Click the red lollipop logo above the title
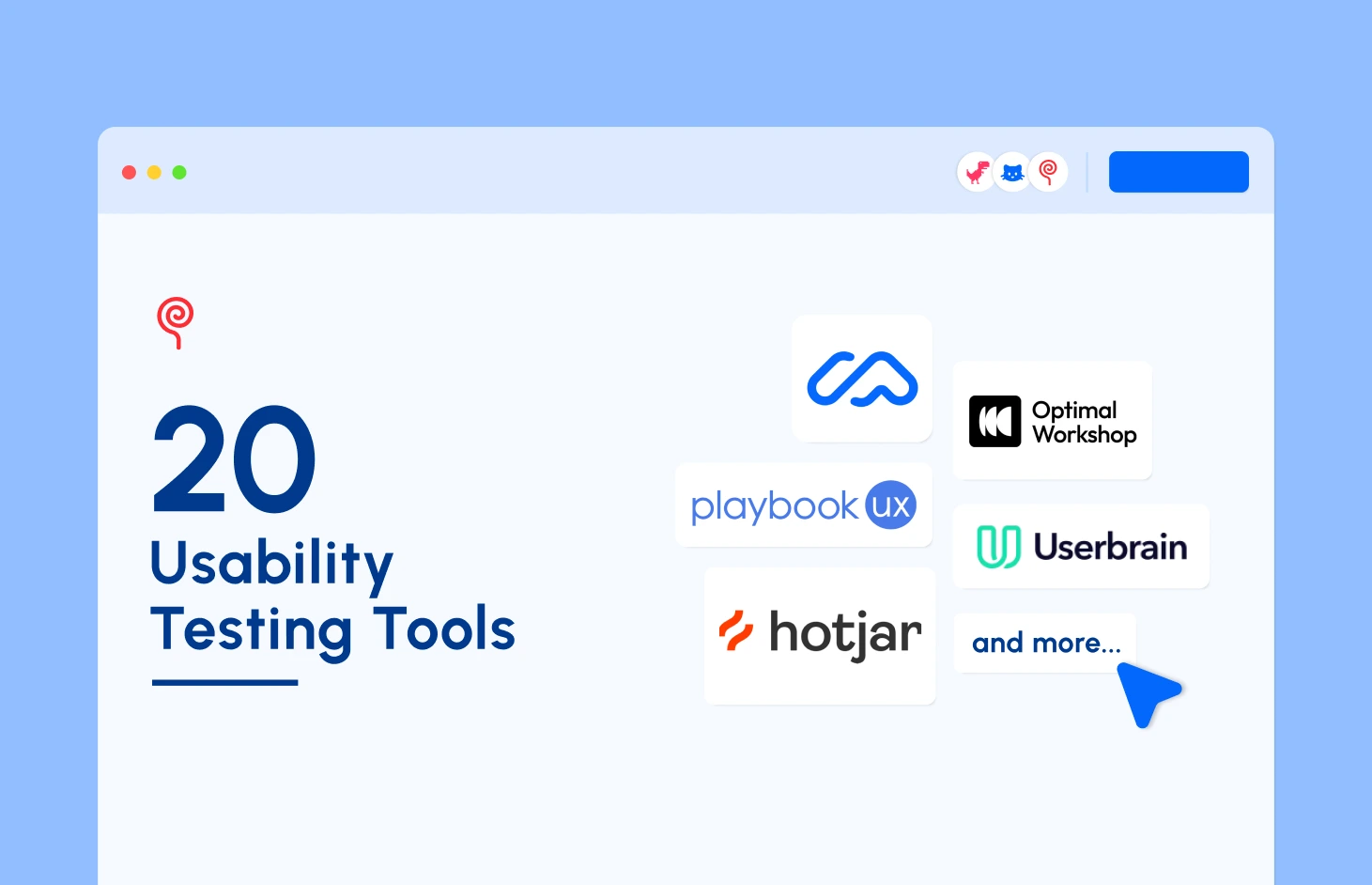Image resolution: width=1372 pixels, height=885 pixels. (176, 323)
